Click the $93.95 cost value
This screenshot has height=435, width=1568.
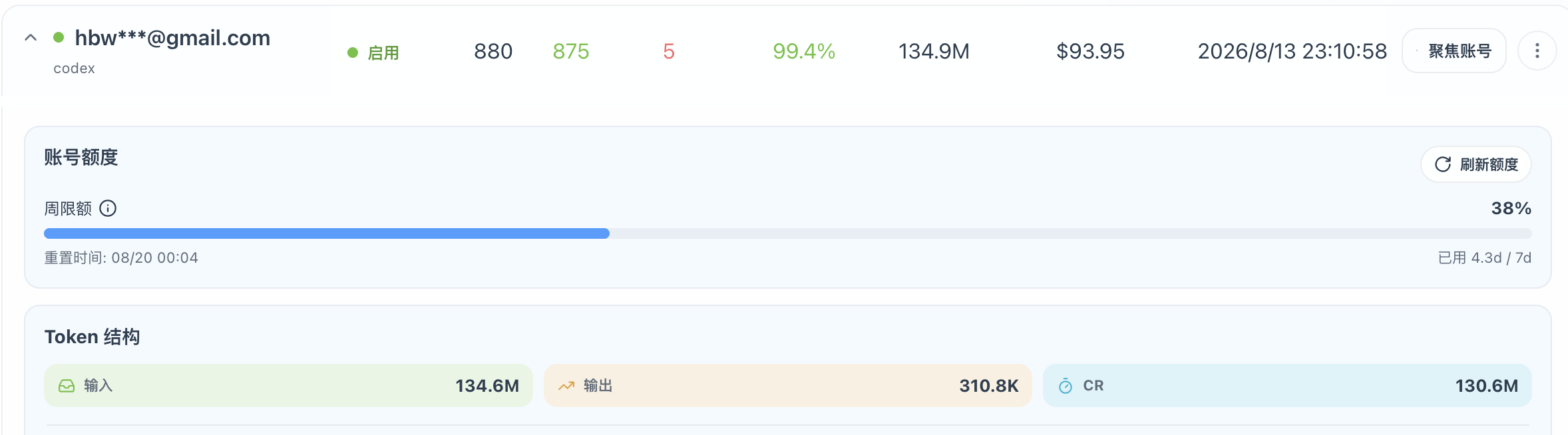pos(1090,51)
